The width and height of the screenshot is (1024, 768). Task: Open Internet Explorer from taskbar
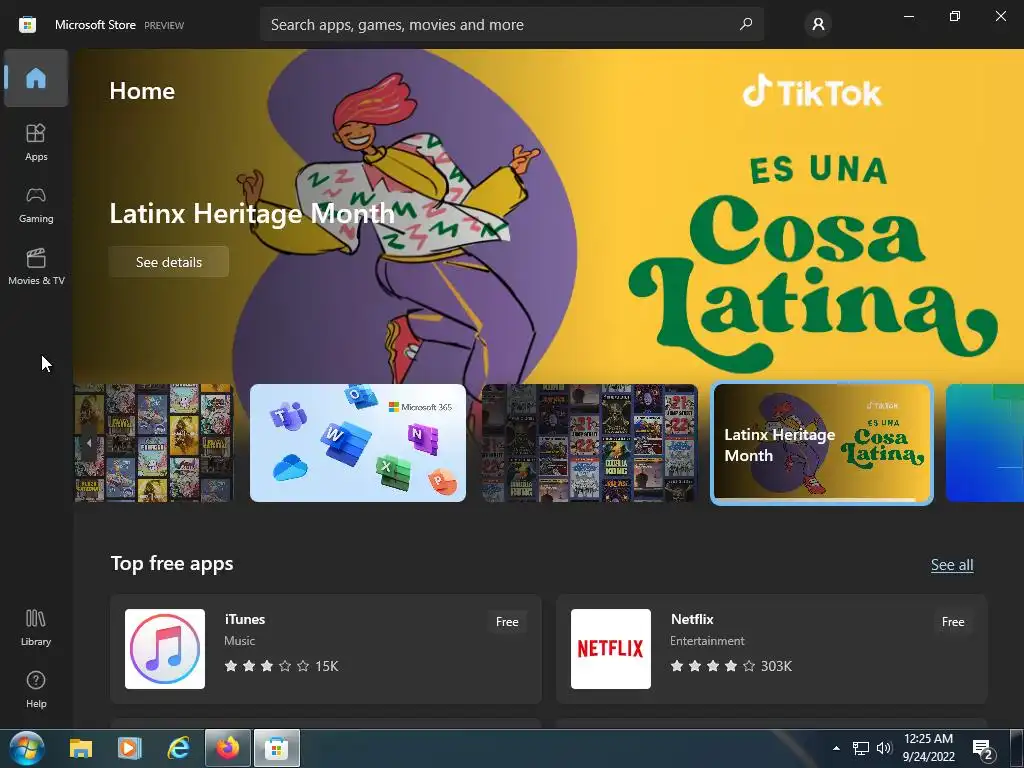pos(178,748)
